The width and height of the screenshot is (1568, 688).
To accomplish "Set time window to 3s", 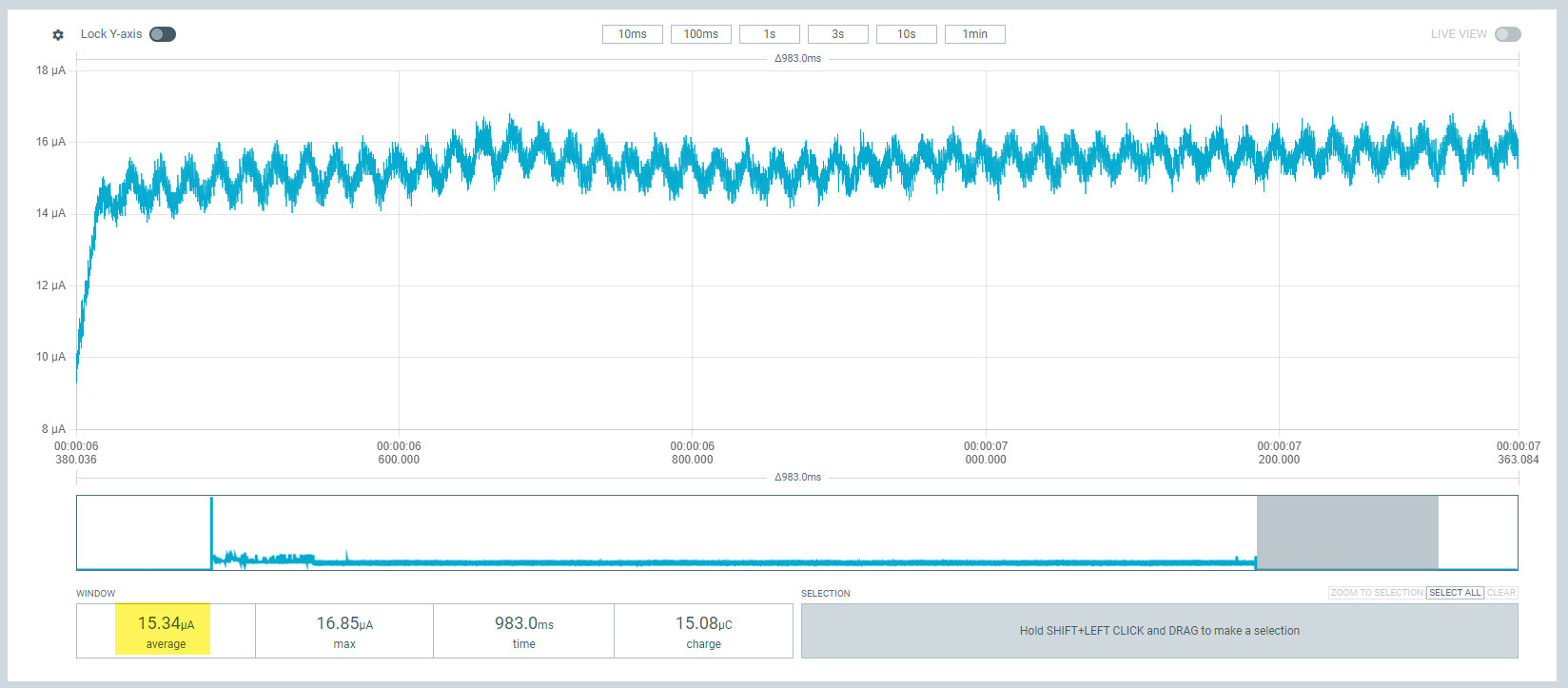I will [838, 34].
